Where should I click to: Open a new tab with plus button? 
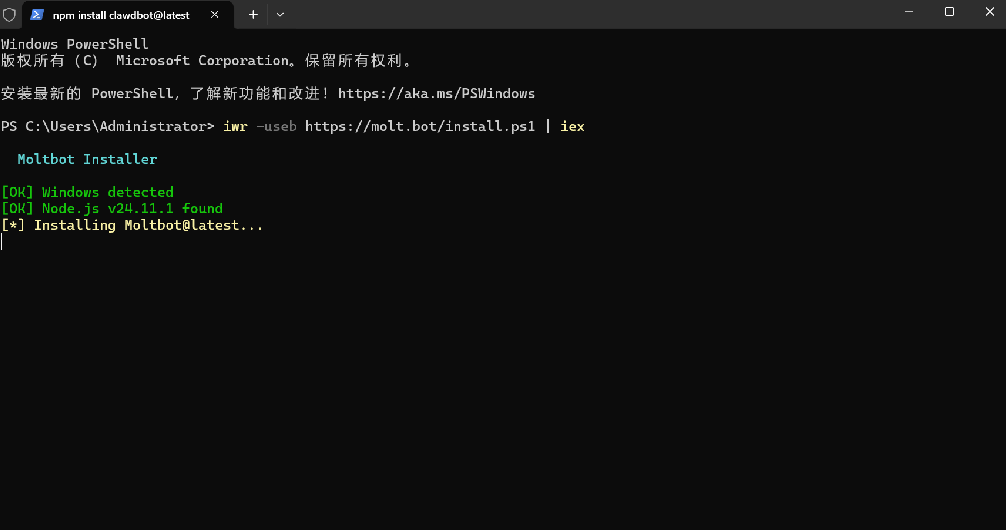point(253,15)
